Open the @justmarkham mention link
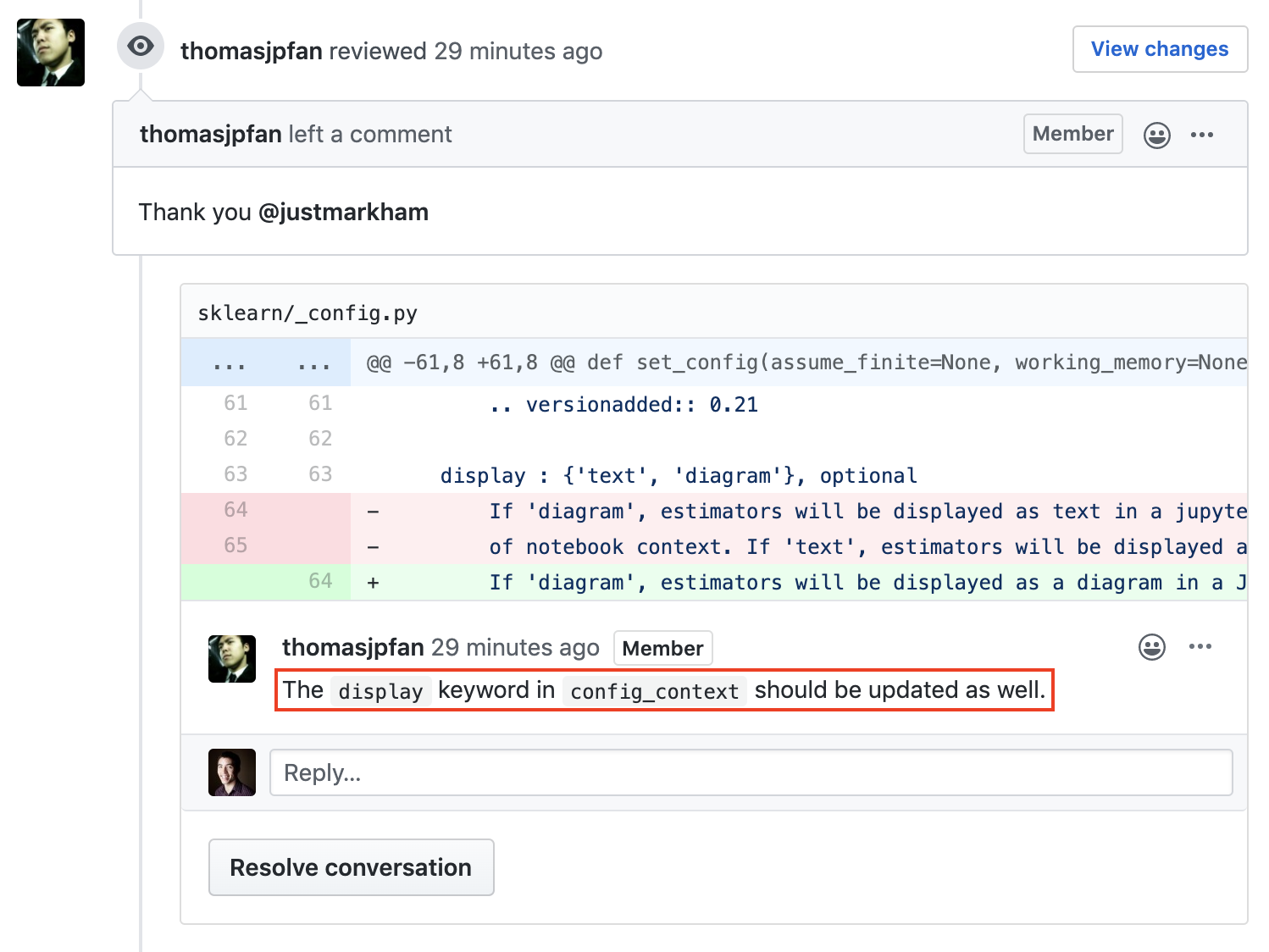This screenshot has height=952, width=1269. 343,212
